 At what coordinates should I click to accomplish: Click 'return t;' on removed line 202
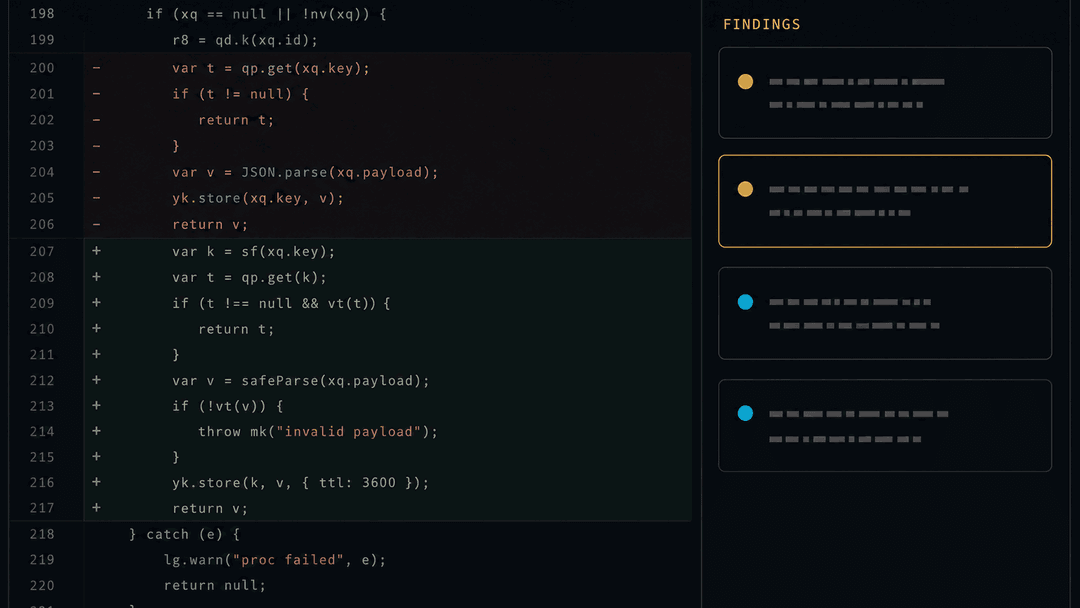[x=236, y=120]
